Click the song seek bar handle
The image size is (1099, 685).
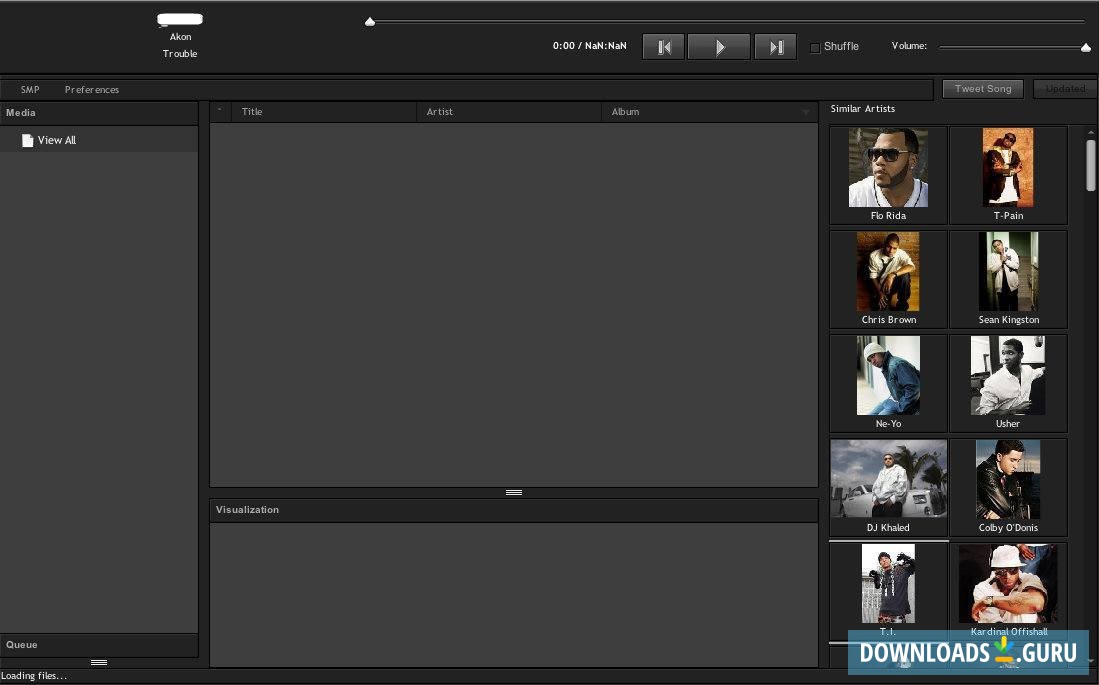(370, 21)
